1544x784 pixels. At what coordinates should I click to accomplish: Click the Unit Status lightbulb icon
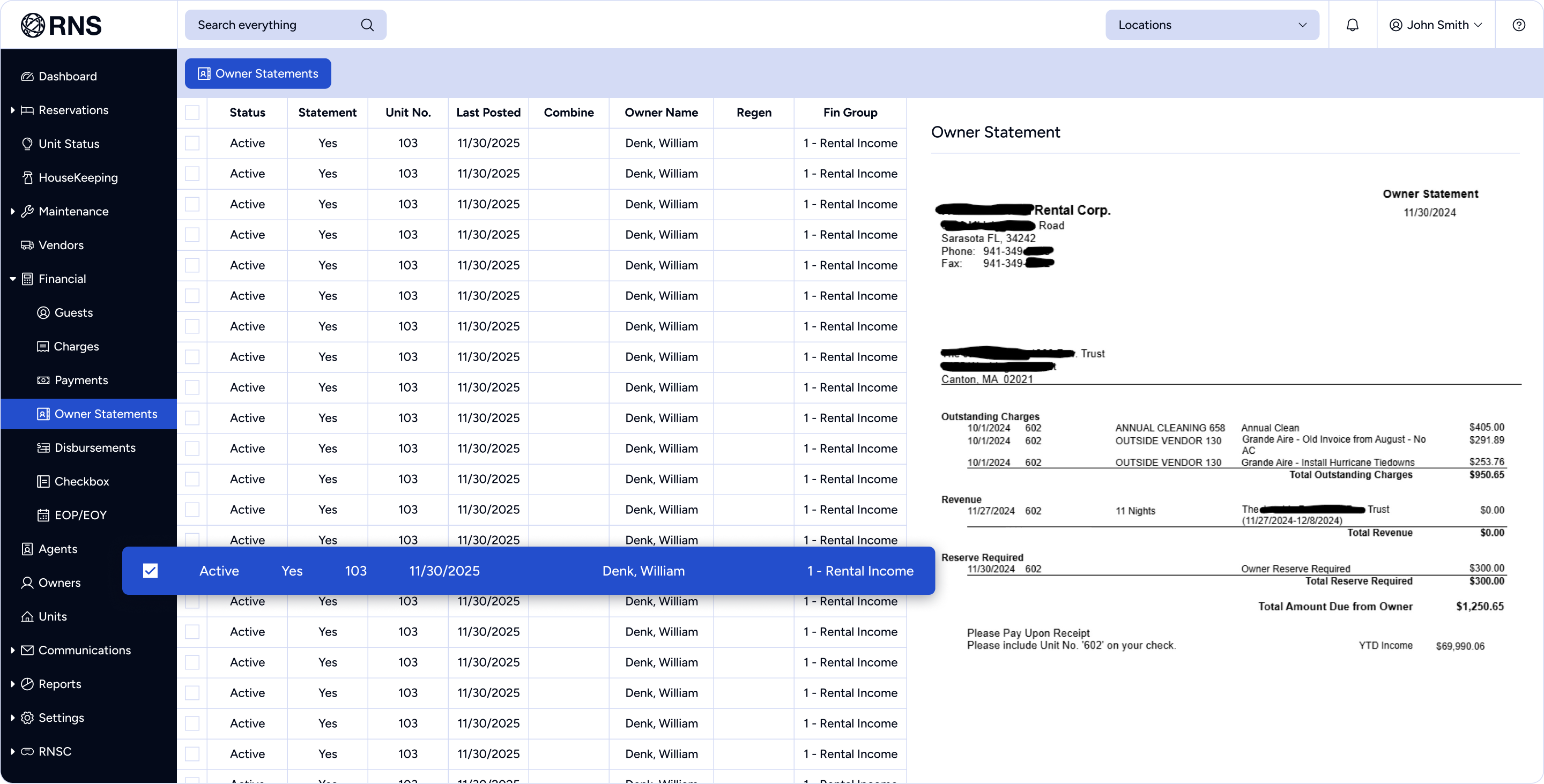coord(27,144)
